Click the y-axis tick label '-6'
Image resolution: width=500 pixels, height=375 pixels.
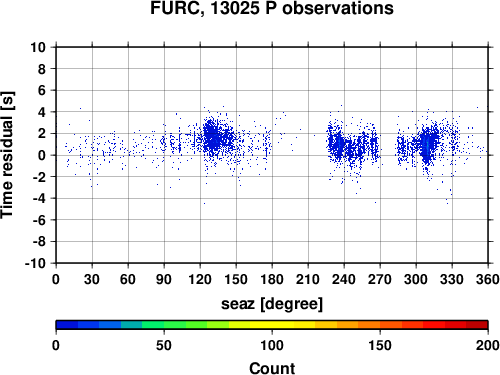click(x=39, y=220)
